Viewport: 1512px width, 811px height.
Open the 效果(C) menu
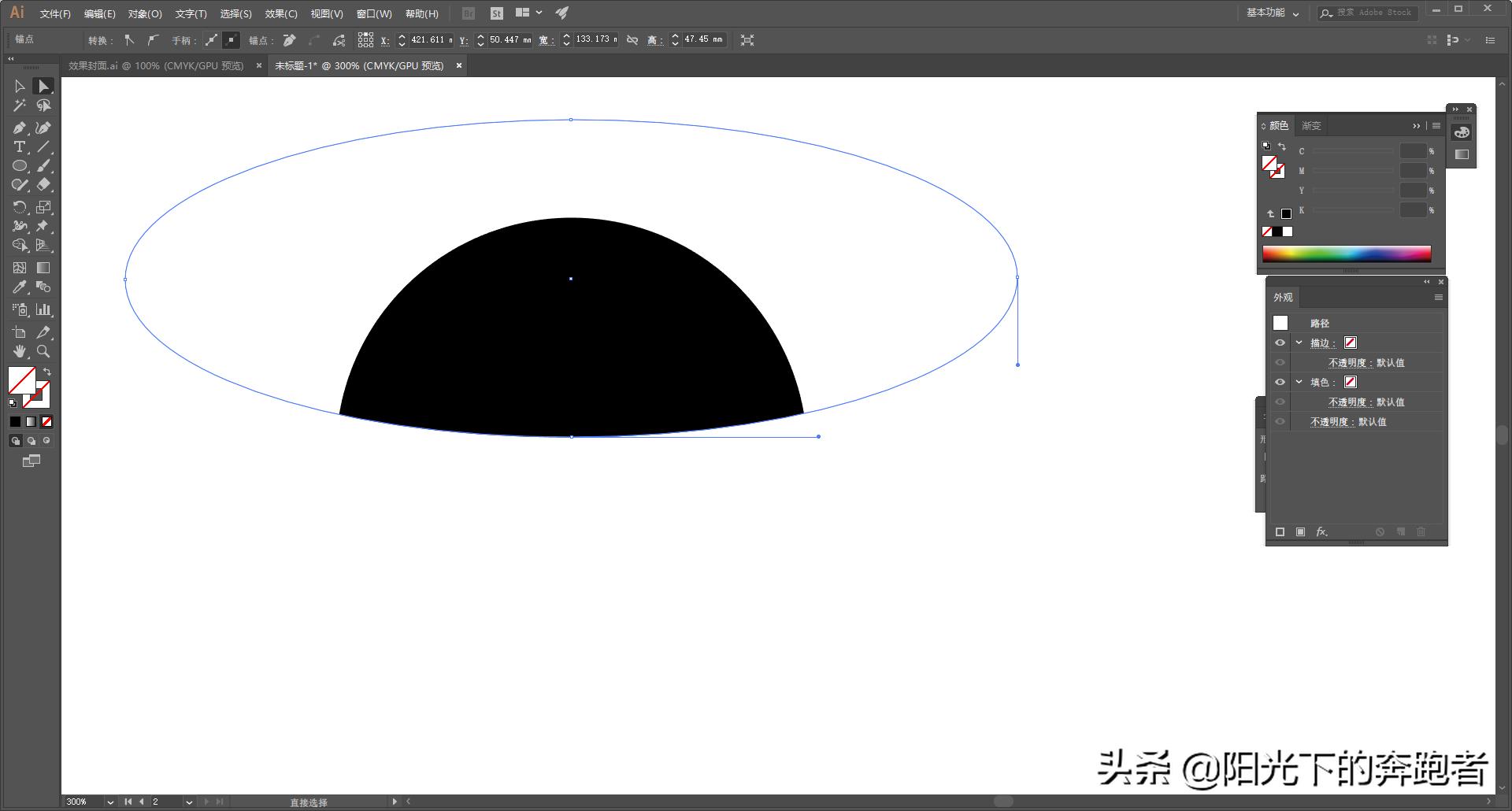point(281,13)
